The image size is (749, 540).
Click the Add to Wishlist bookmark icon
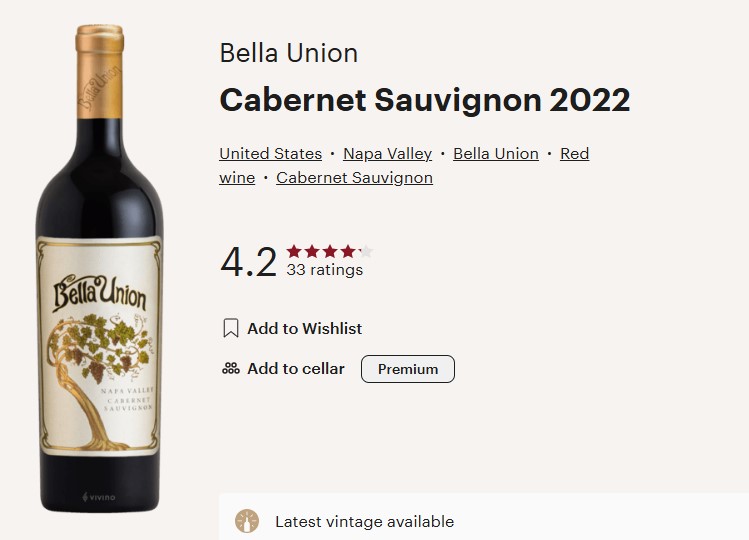(x=231, y=328)
